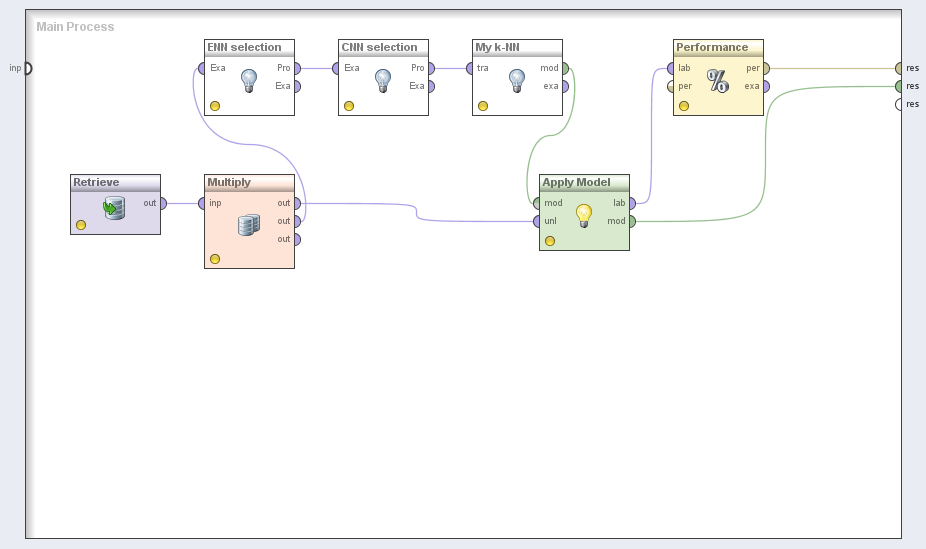
Task: Click the third out port of Multiply
Action: point(297,239)
